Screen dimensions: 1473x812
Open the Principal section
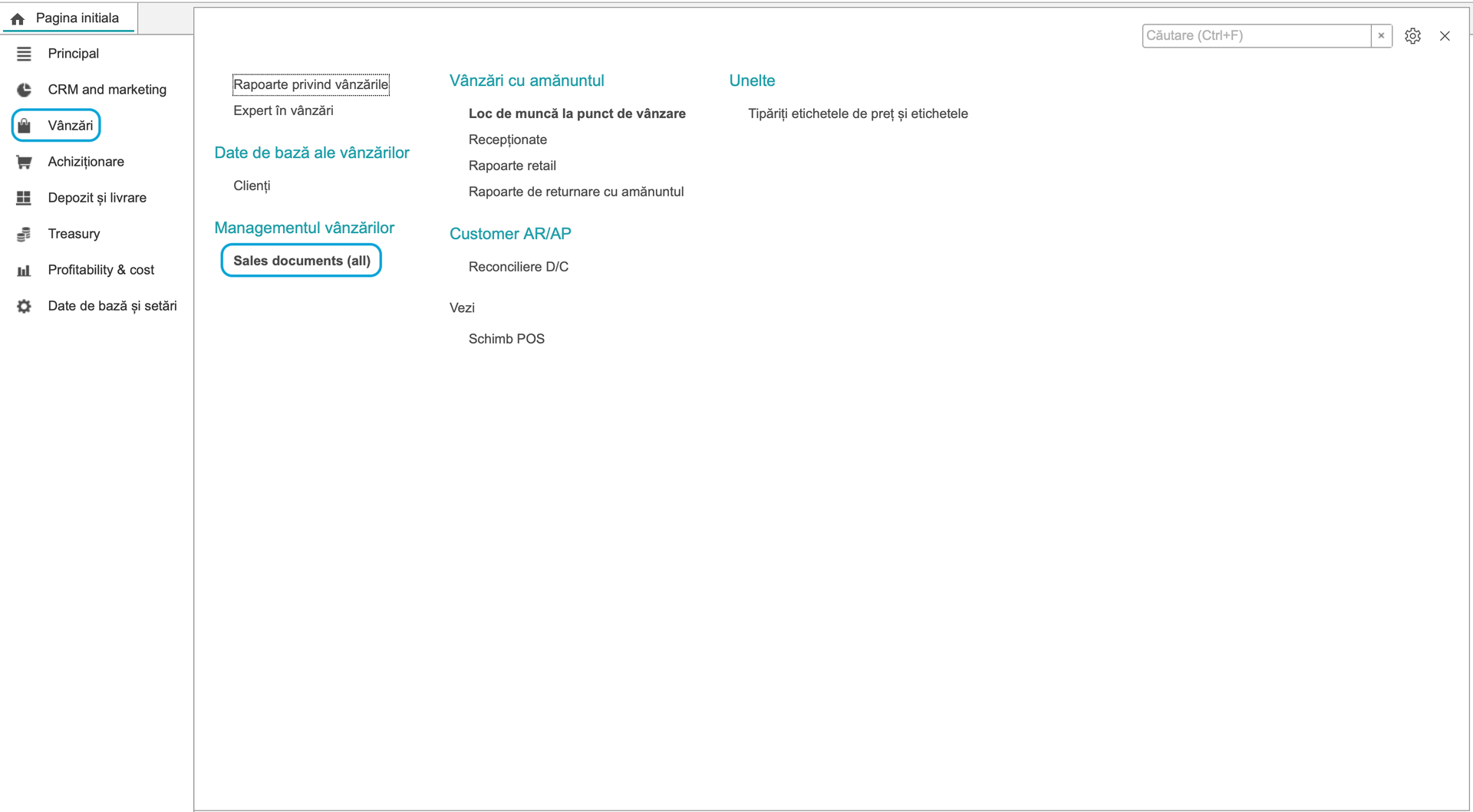coord(74,54)
